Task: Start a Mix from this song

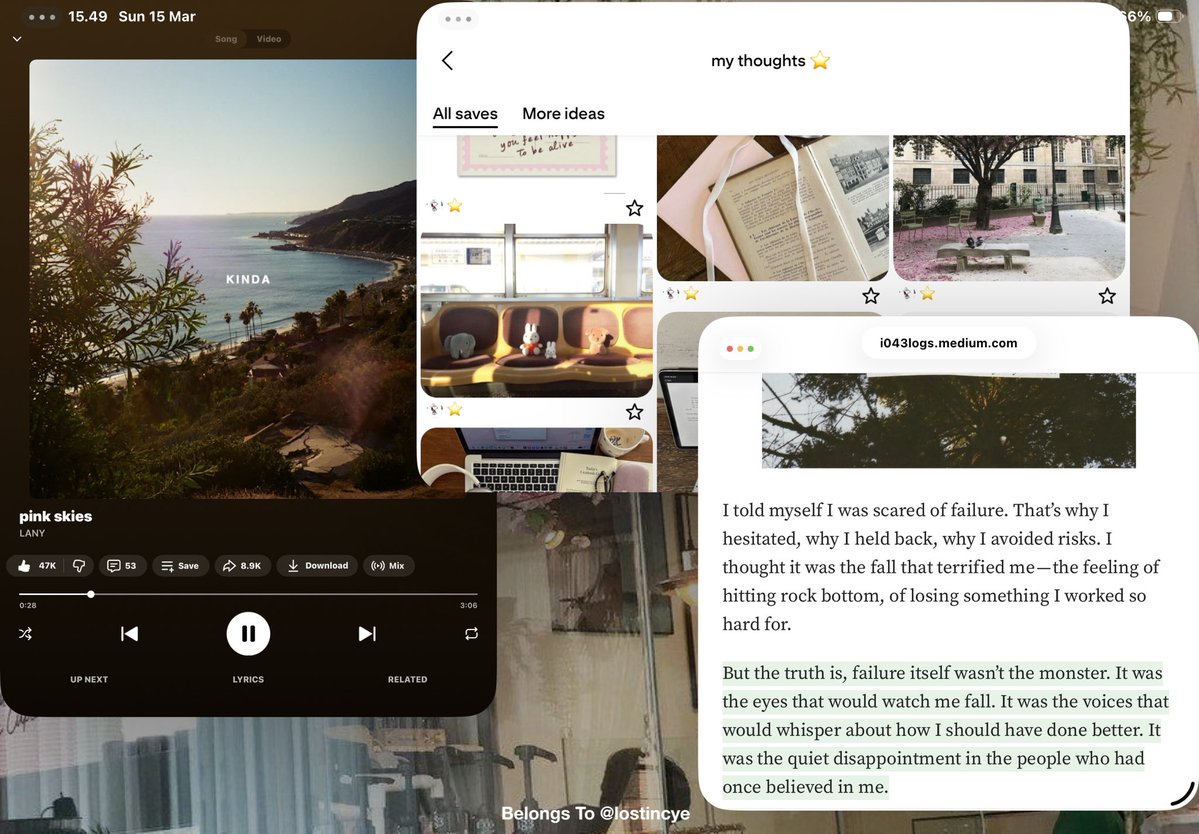Action: [388, 566]
